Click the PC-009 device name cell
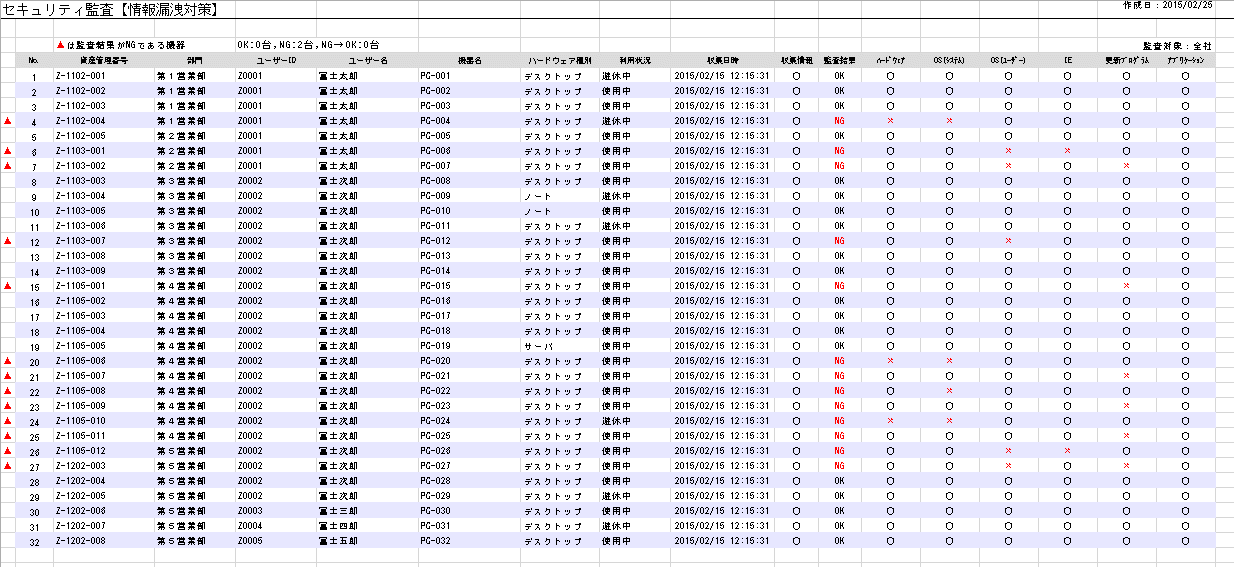 tap(436, 196)
